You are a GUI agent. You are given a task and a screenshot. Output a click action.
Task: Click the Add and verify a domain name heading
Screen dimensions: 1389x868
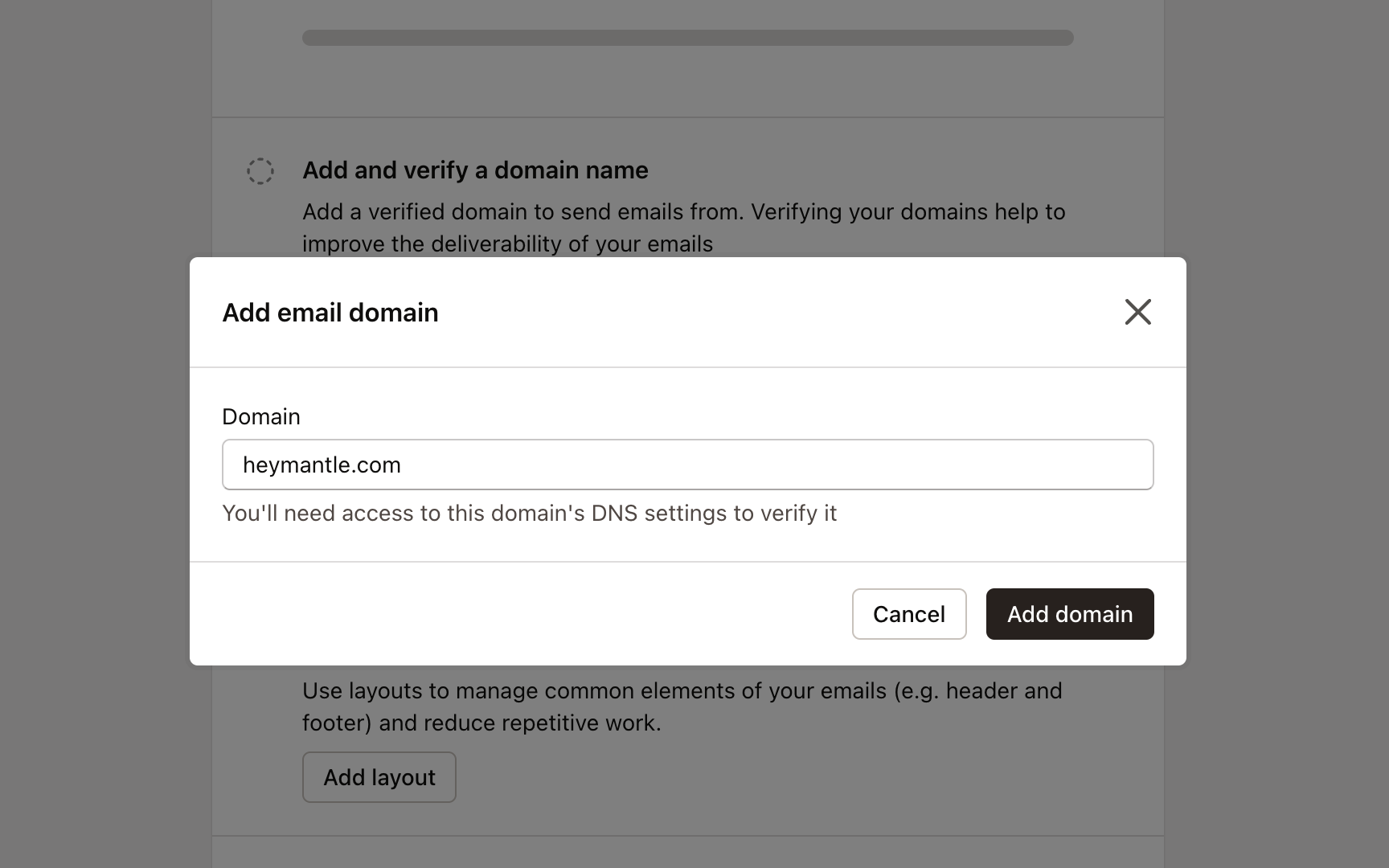475,170
